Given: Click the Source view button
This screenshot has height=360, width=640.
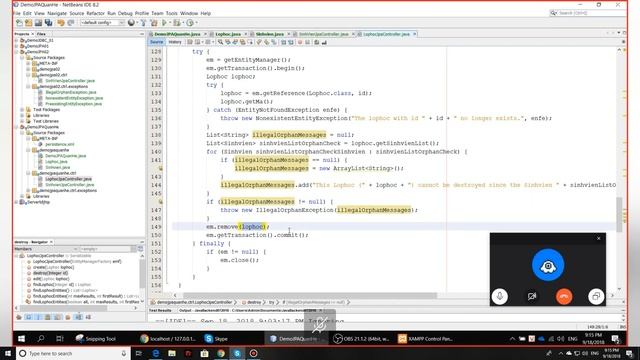Looking at the screenshot, I should [156, 42].
